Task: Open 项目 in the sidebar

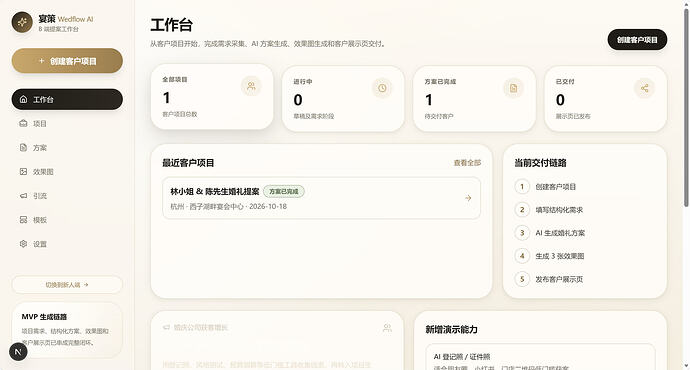Action: click(67, 124)
